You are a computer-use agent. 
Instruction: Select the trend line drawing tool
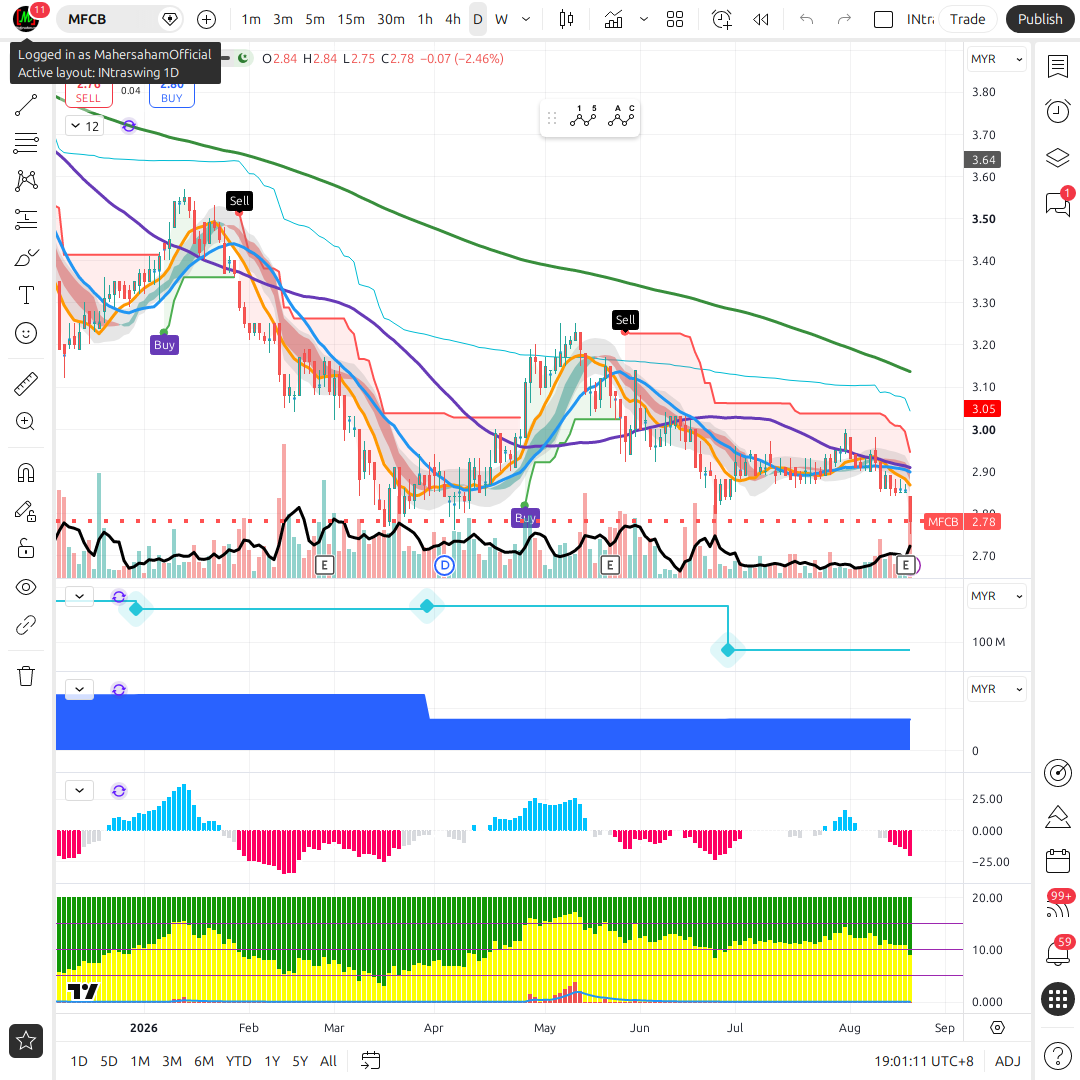coord(26,105)
